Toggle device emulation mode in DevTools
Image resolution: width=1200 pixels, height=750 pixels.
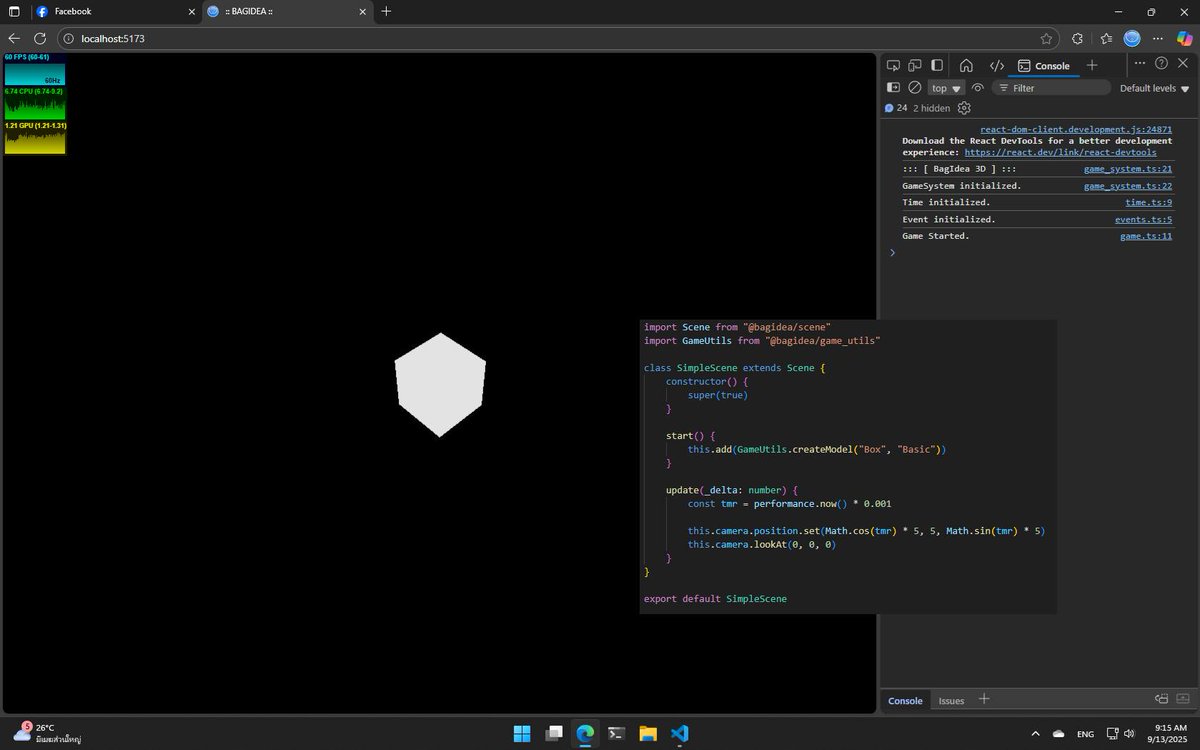(x=915, y=65)
